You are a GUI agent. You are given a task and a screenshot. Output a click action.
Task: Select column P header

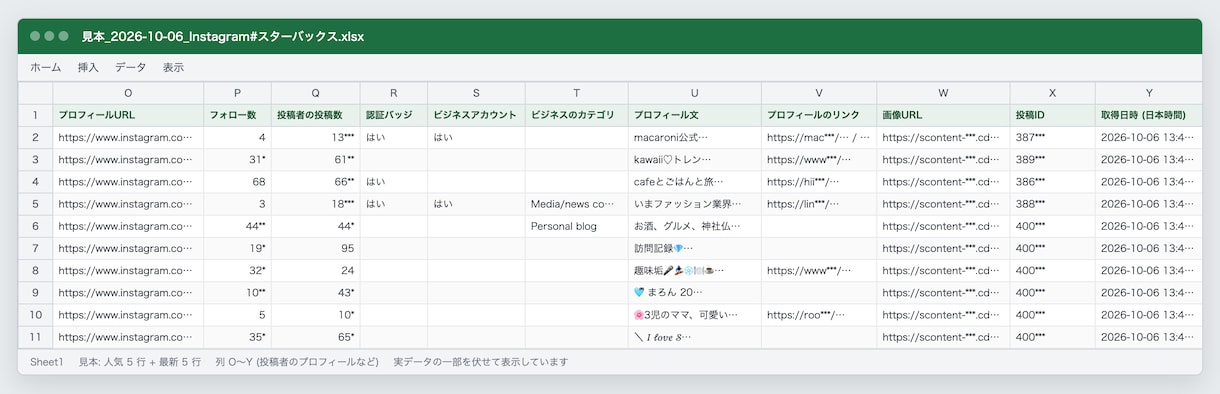tap(238, 93)
